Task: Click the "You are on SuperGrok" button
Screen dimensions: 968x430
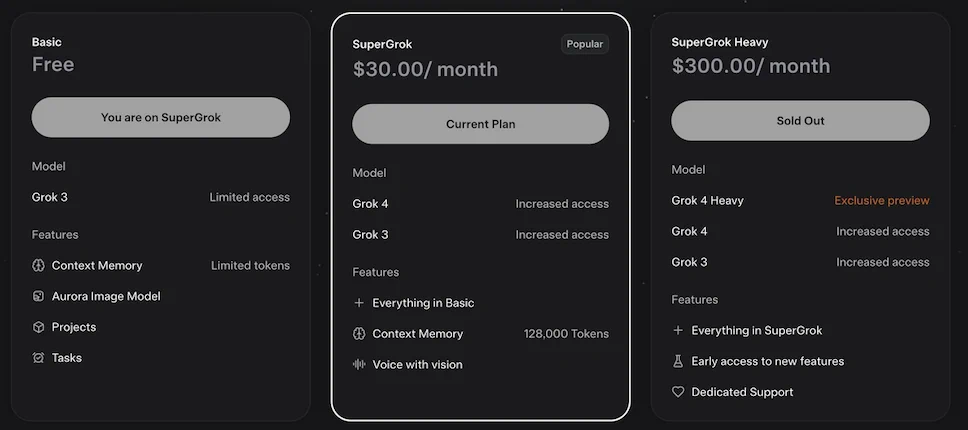Action: [x=161, y=117]
